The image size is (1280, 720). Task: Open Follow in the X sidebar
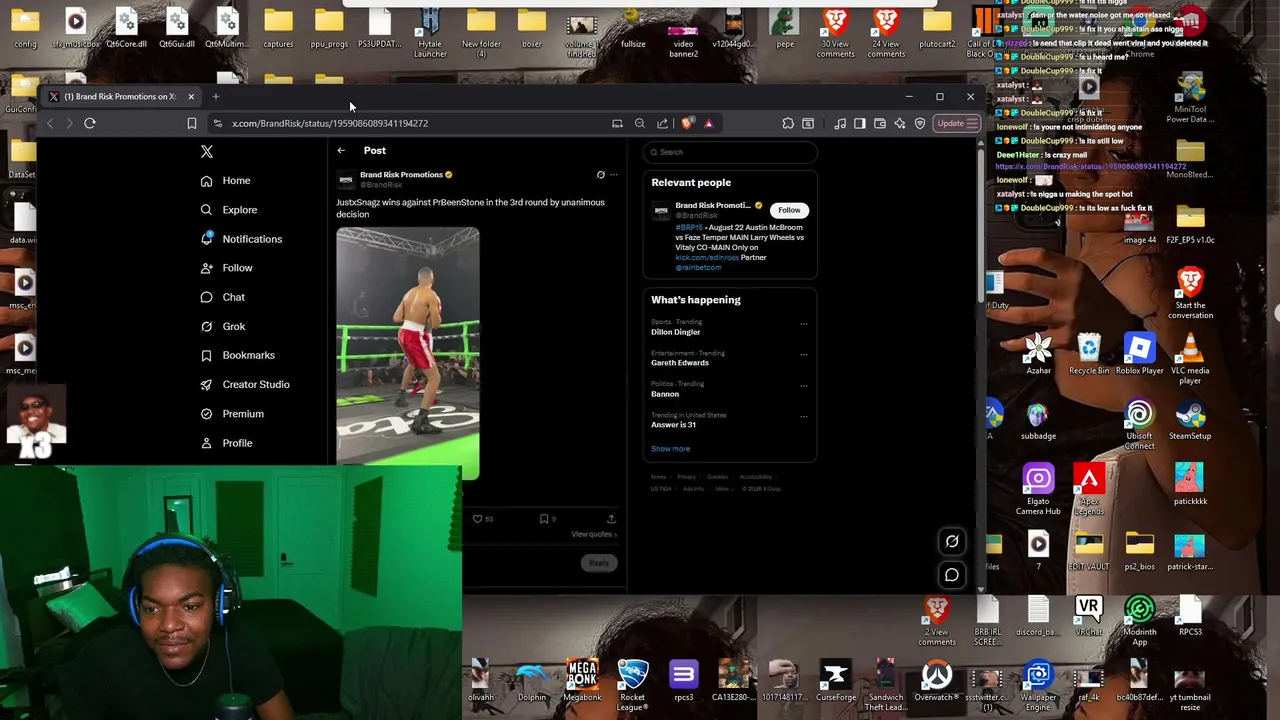[x=226, y=268]
